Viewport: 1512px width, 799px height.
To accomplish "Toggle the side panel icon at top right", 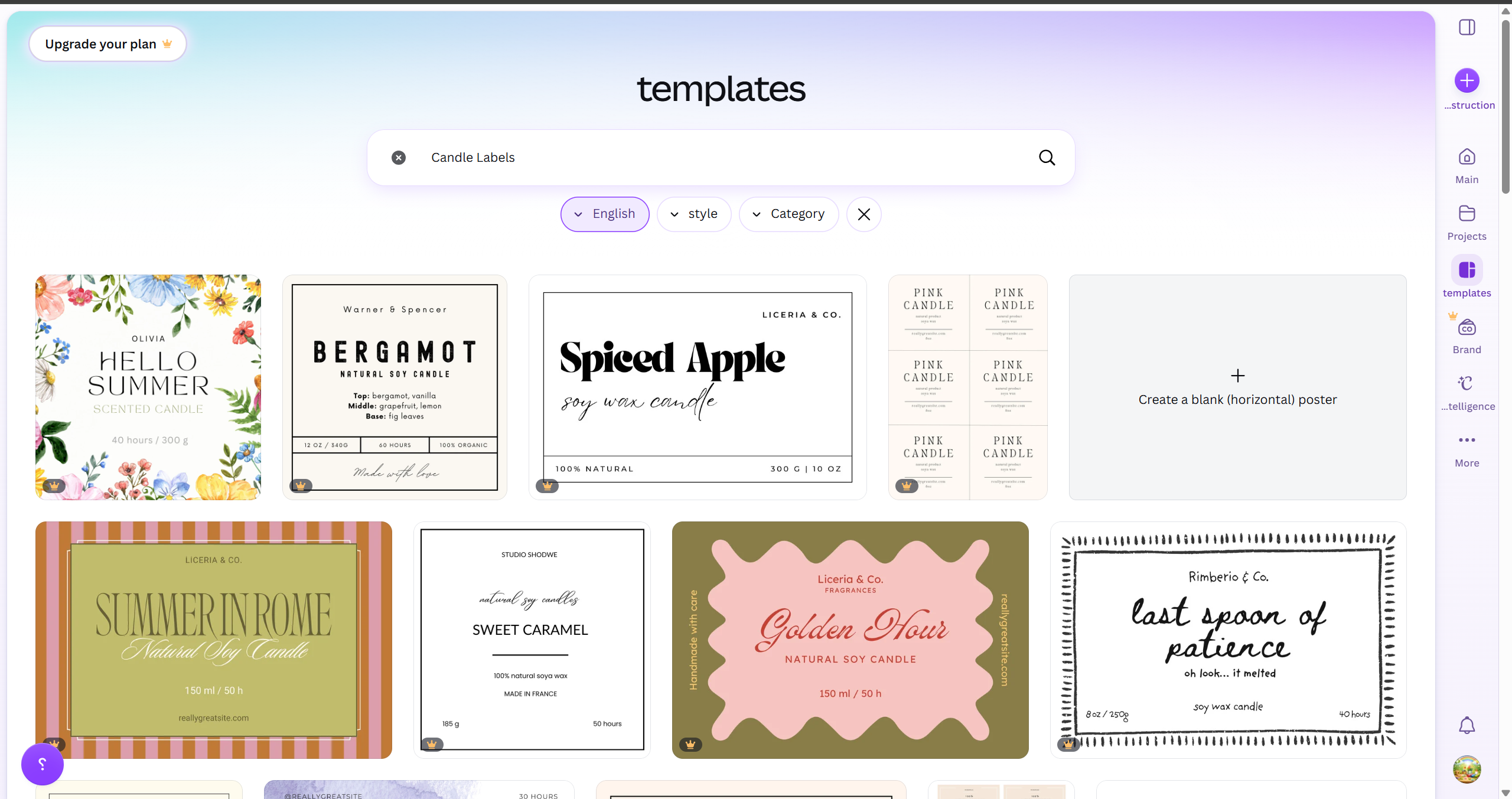I will coord(1467,27).
